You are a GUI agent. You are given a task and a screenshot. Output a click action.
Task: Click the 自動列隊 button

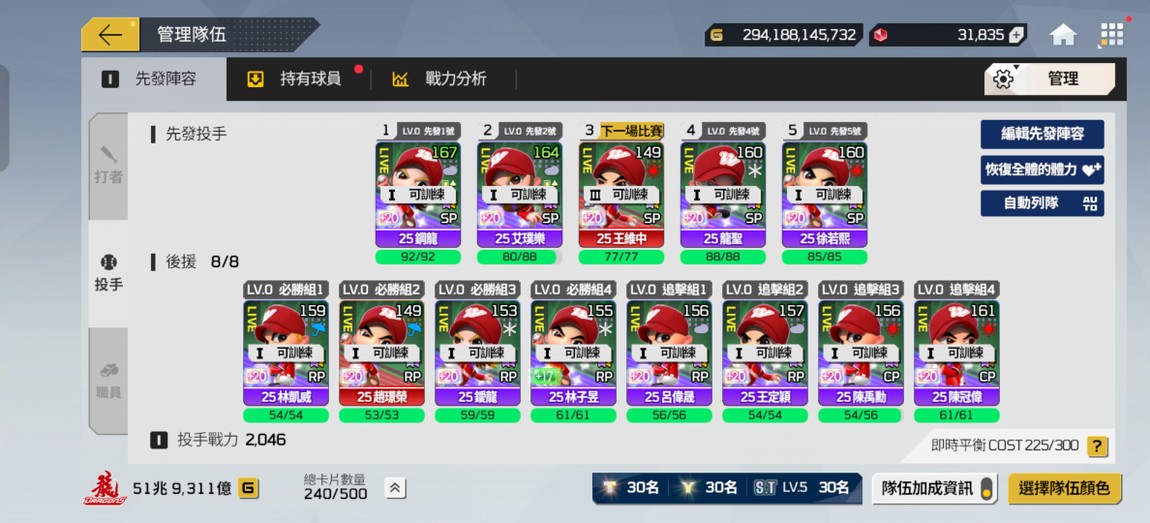(x=1042, y=203)
